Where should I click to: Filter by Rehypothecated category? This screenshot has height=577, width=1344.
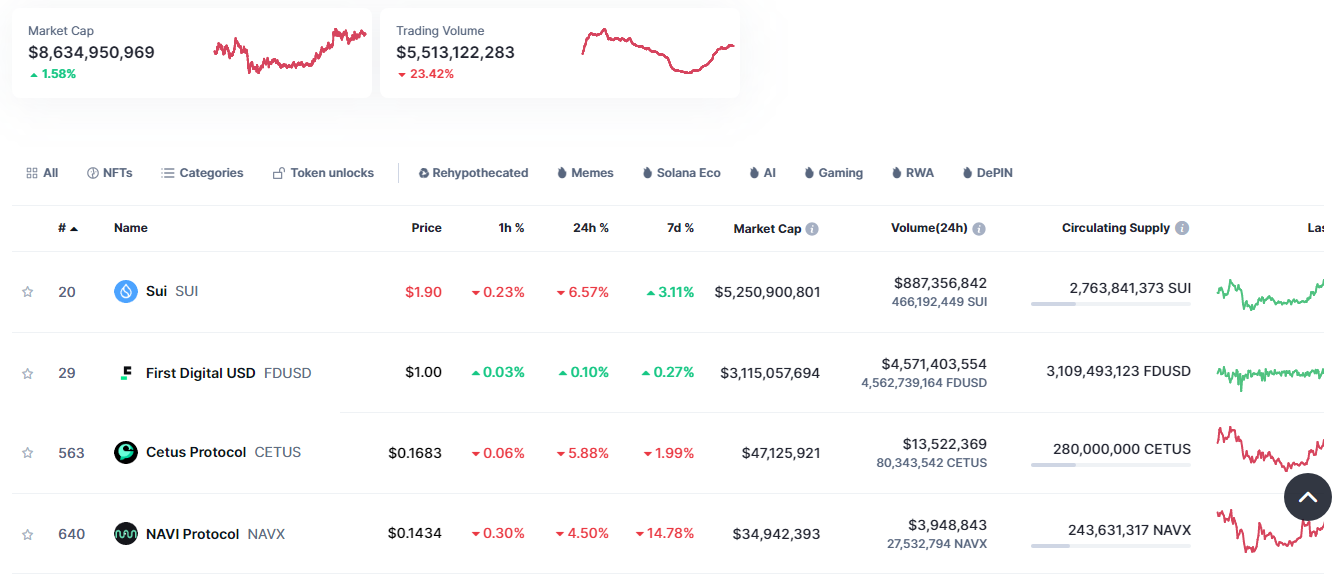473,173
